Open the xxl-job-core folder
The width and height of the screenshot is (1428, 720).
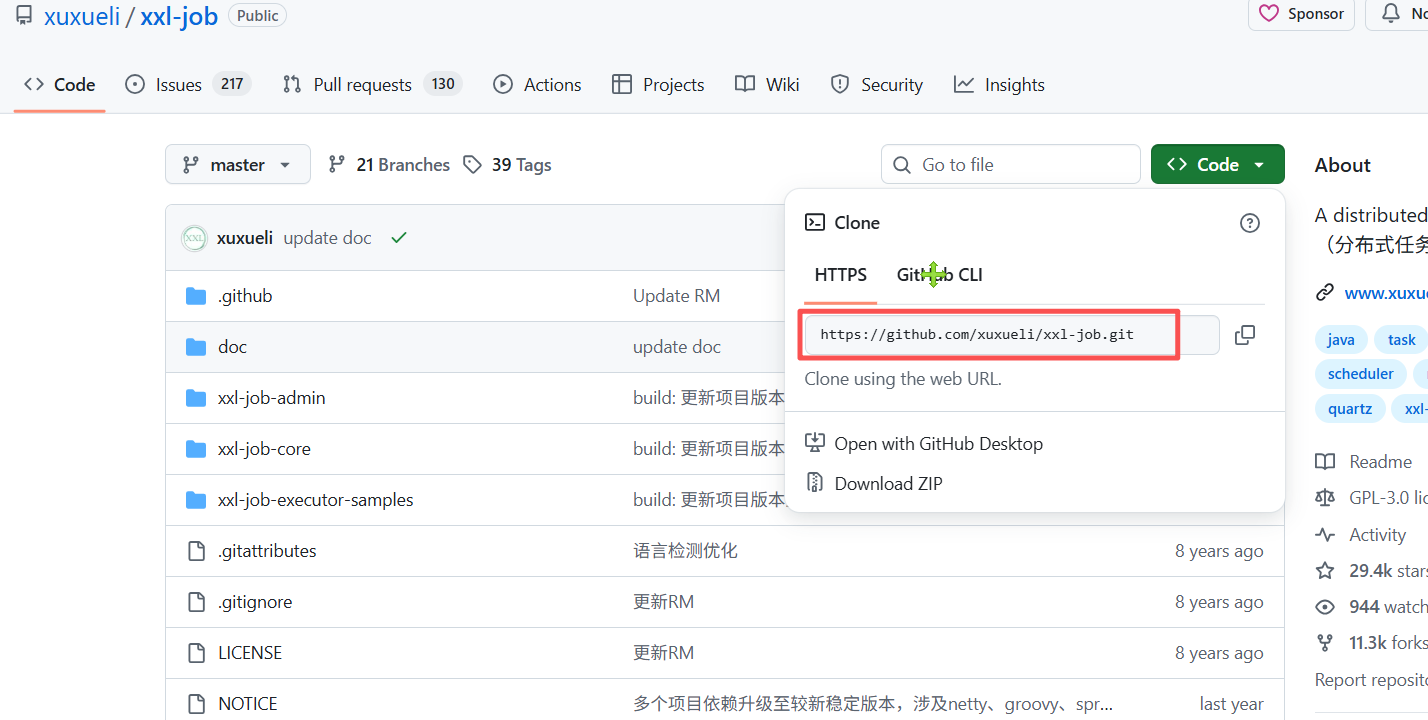(264, 449)
